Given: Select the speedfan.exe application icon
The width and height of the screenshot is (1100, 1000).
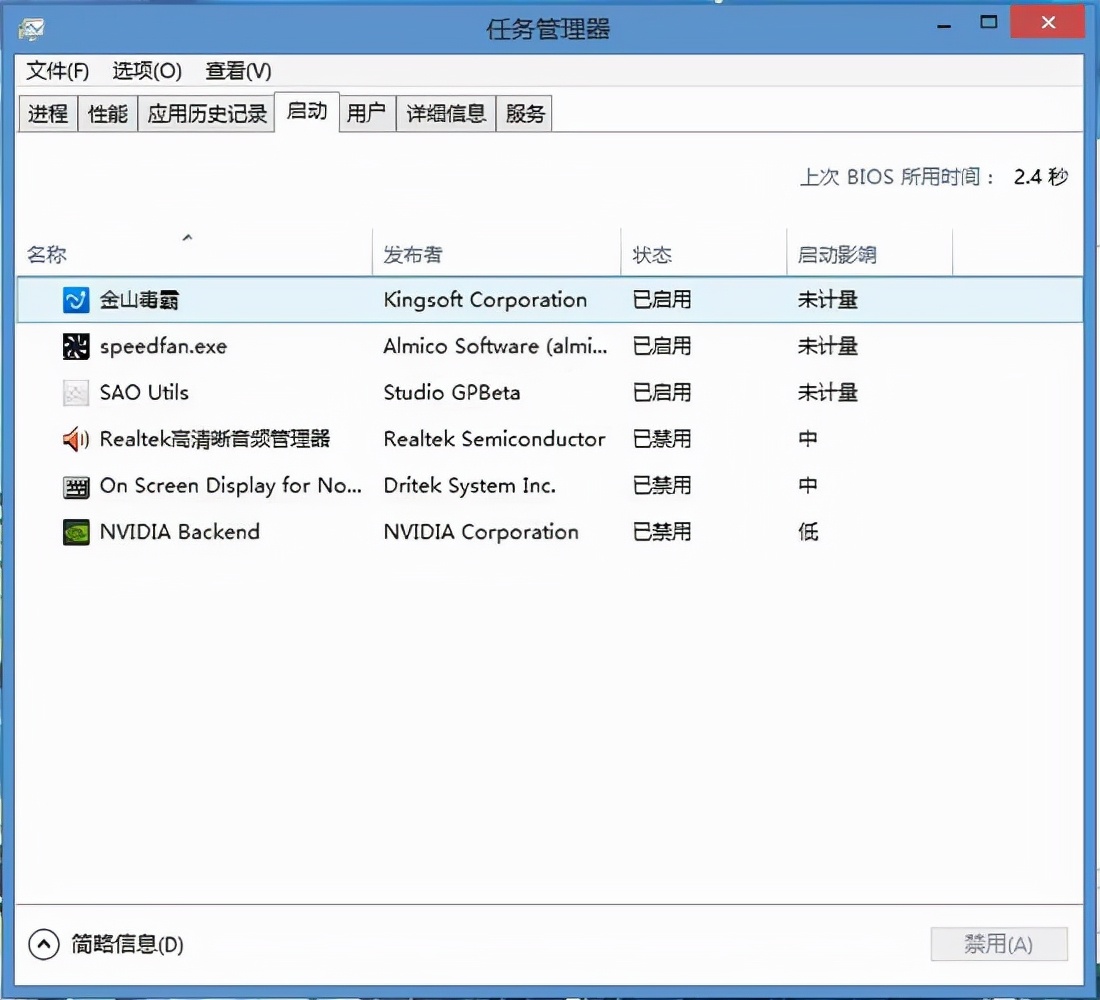Looking at the screenshot, I should click(x=75, y=345).
